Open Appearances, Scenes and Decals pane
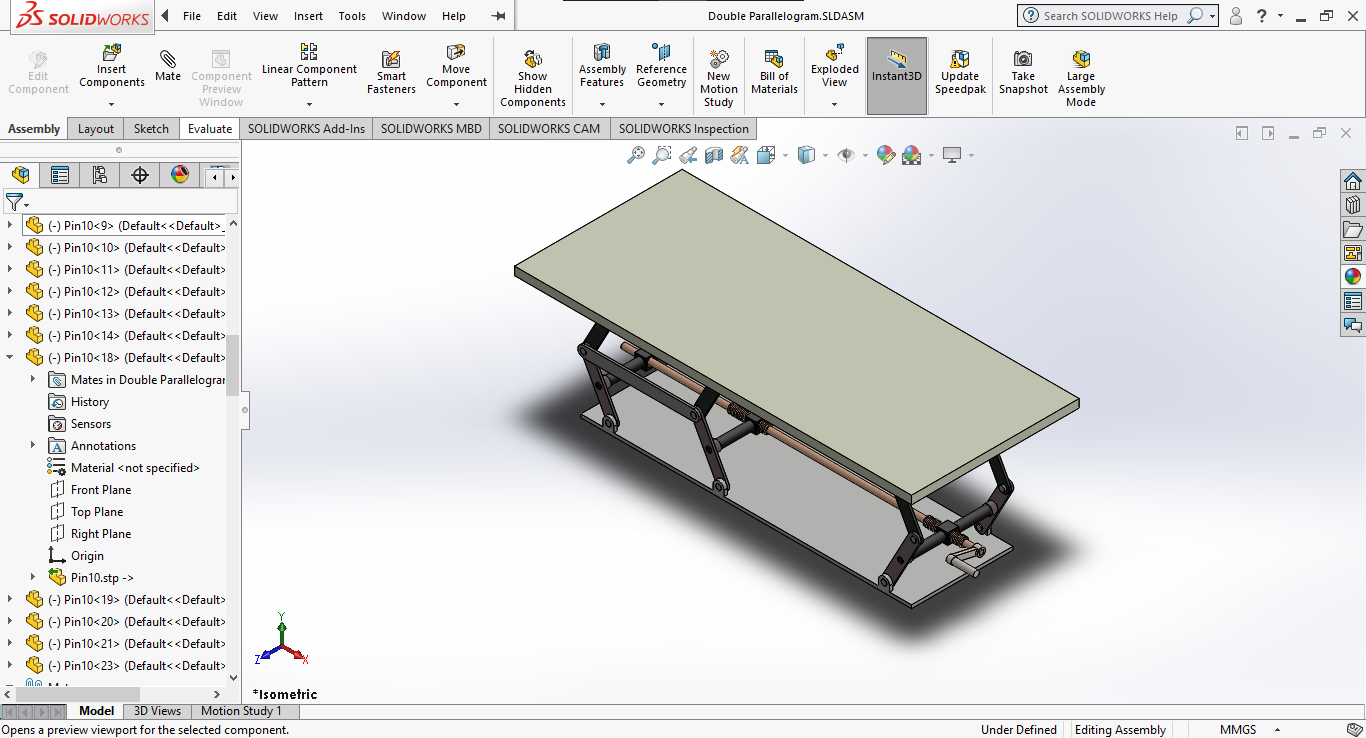Screen dimensions: 1366x738 1353,277
